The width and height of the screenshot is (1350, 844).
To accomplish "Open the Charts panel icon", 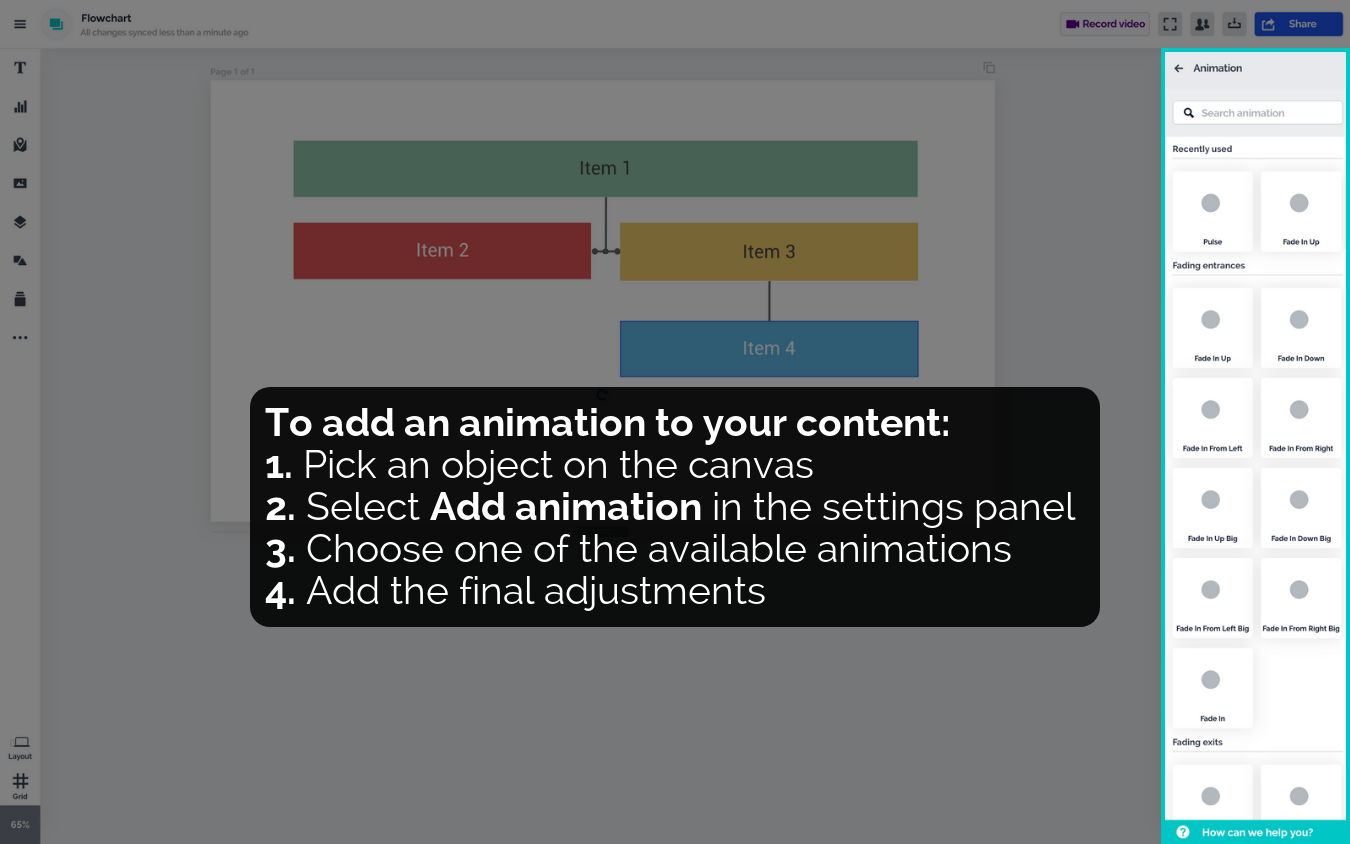I will (20, 107).
